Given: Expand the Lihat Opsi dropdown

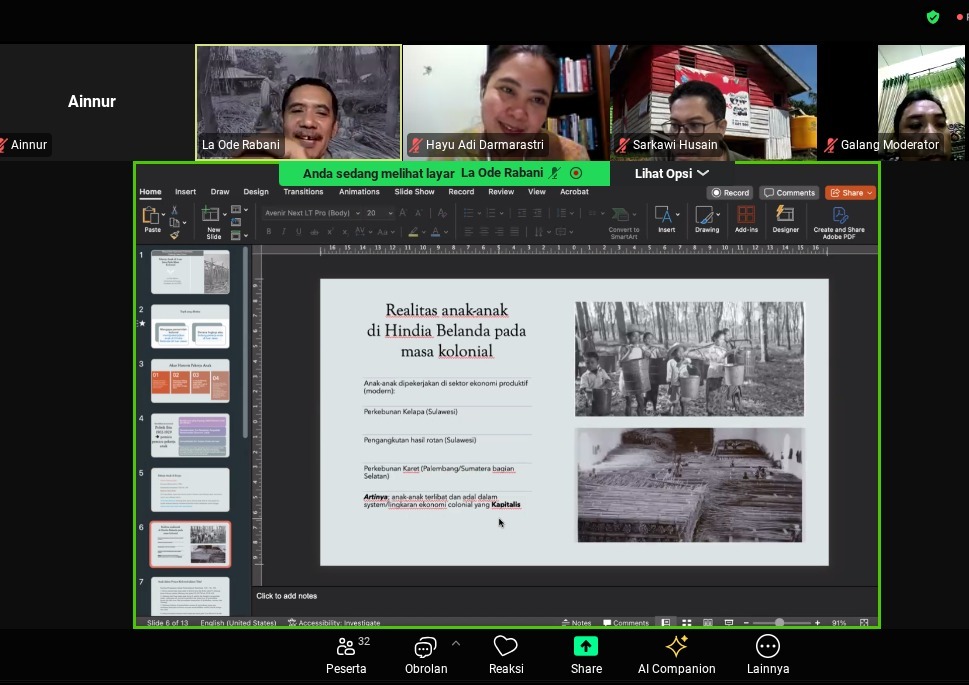Looking at the screenshot, I should (x=671, y=174).
